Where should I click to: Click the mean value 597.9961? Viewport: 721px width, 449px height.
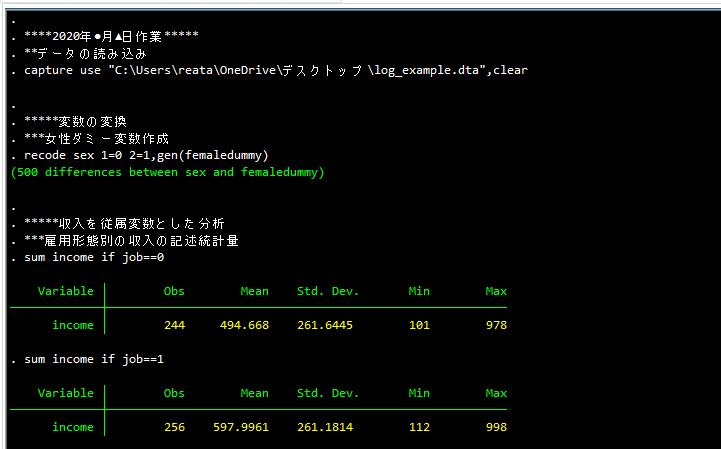pyautogui.click(x=241, y=427)
